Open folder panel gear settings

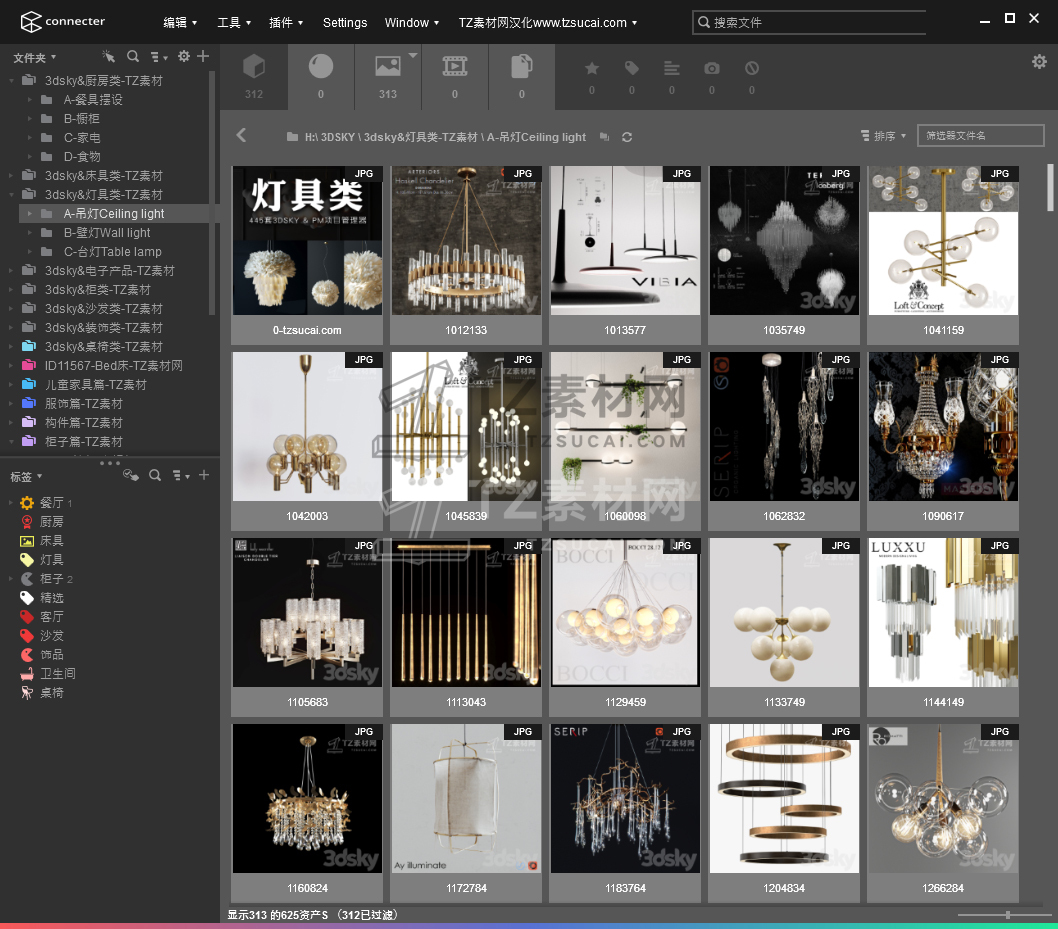[x=184, y=57]
